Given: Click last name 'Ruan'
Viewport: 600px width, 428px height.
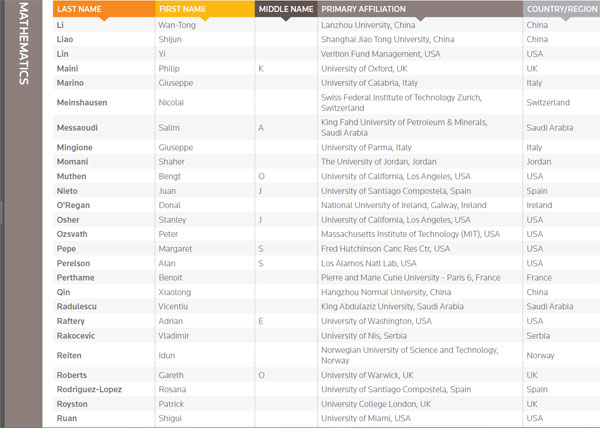Looking at the screenshot, I should (67, 418).
